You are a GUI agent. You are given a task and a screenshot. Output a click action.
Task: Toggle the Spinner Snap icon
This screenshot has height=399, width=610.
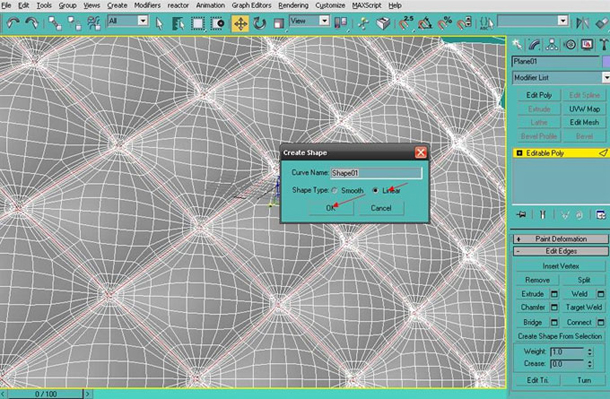pyautogui.click(x=464, y=23)
